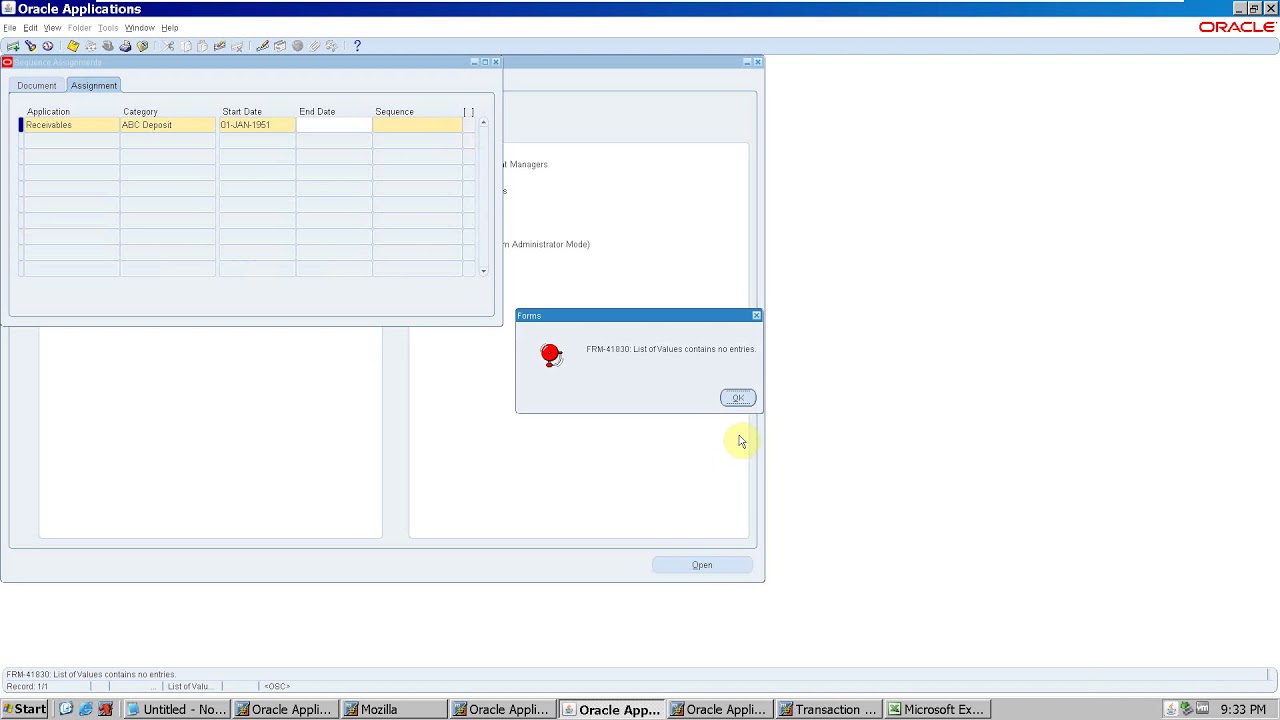Click the table scrollbar down arrow

tap(483, 271)
